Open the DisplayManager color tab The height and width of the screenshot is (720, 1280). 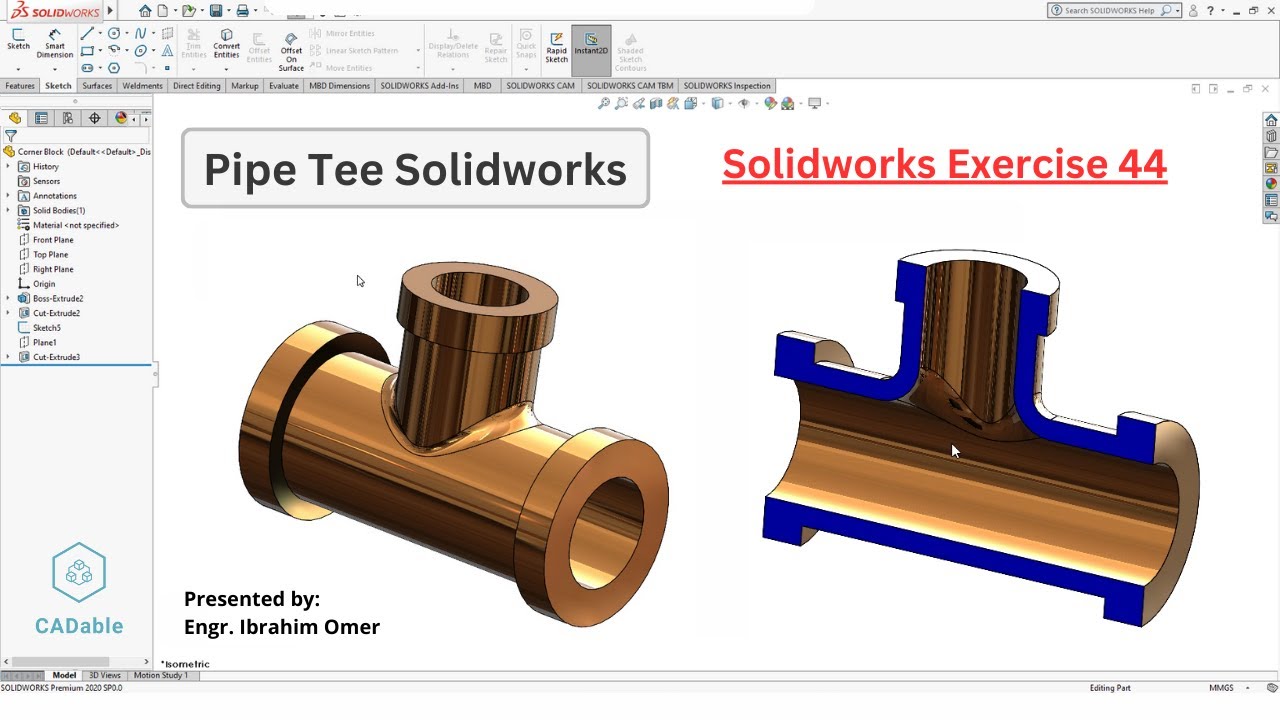[121, 118]
